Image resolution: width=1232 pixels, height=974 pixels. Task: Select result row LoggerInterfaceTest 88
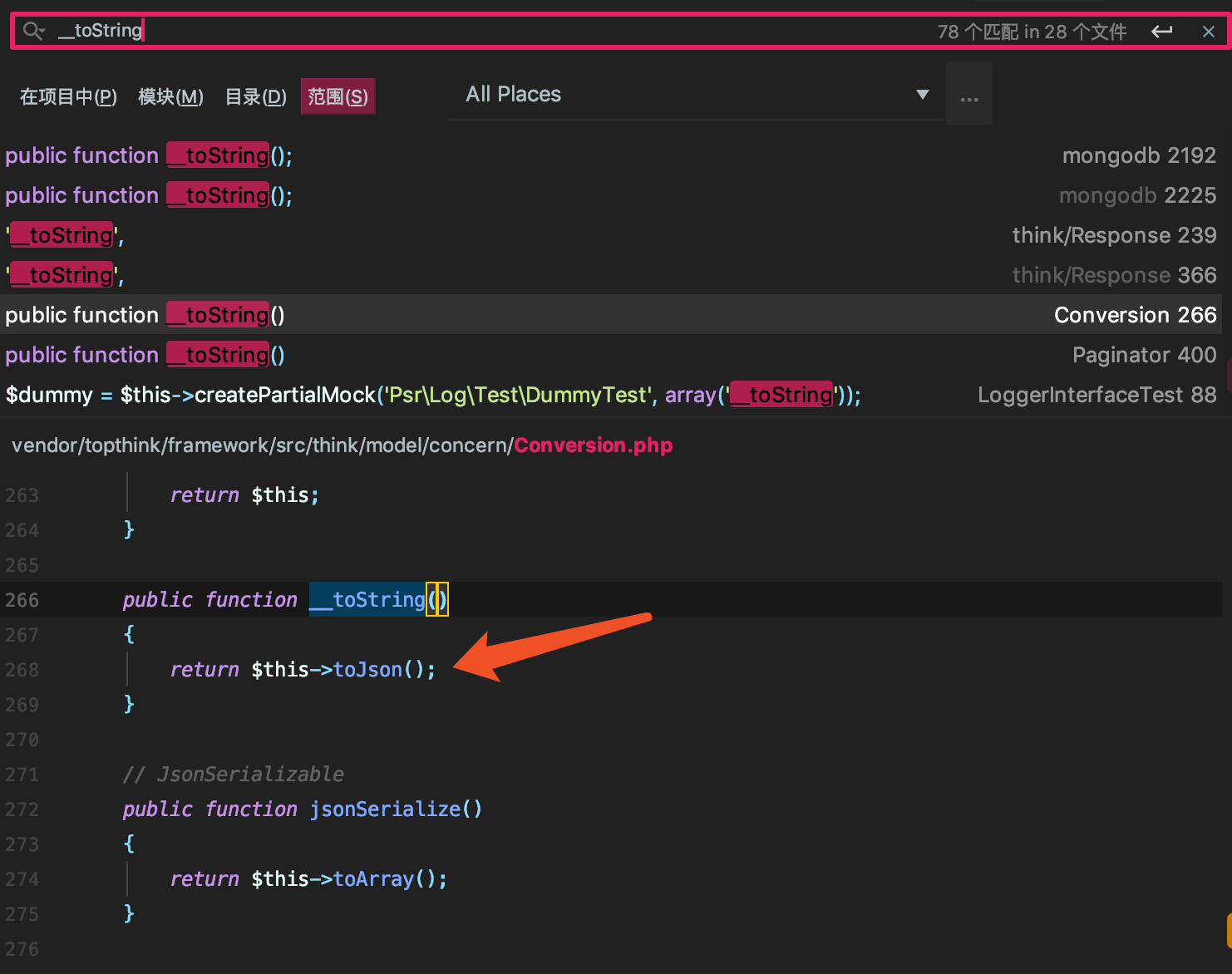(x=611, y=395)
